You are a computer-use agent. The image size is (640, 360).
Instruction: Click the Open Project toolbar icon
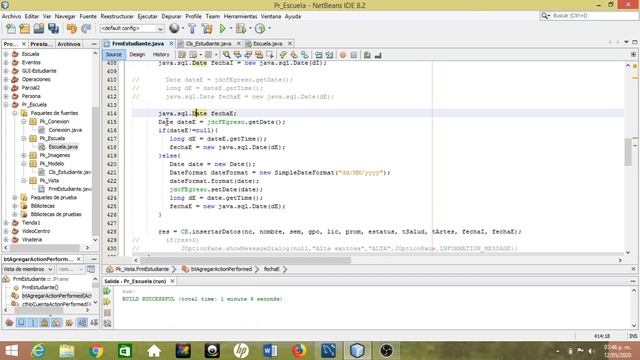click(39, 29)
